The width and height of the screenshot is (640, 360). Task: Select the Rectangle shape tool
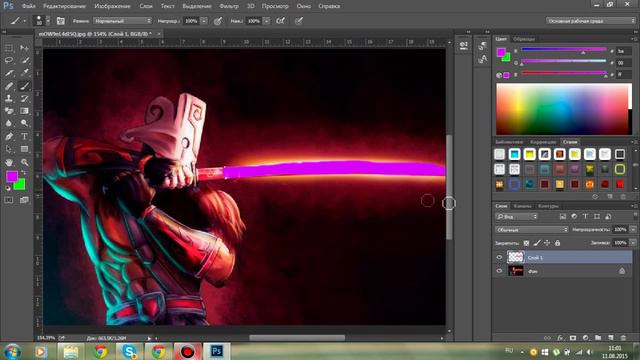click(x=24, y=149)
